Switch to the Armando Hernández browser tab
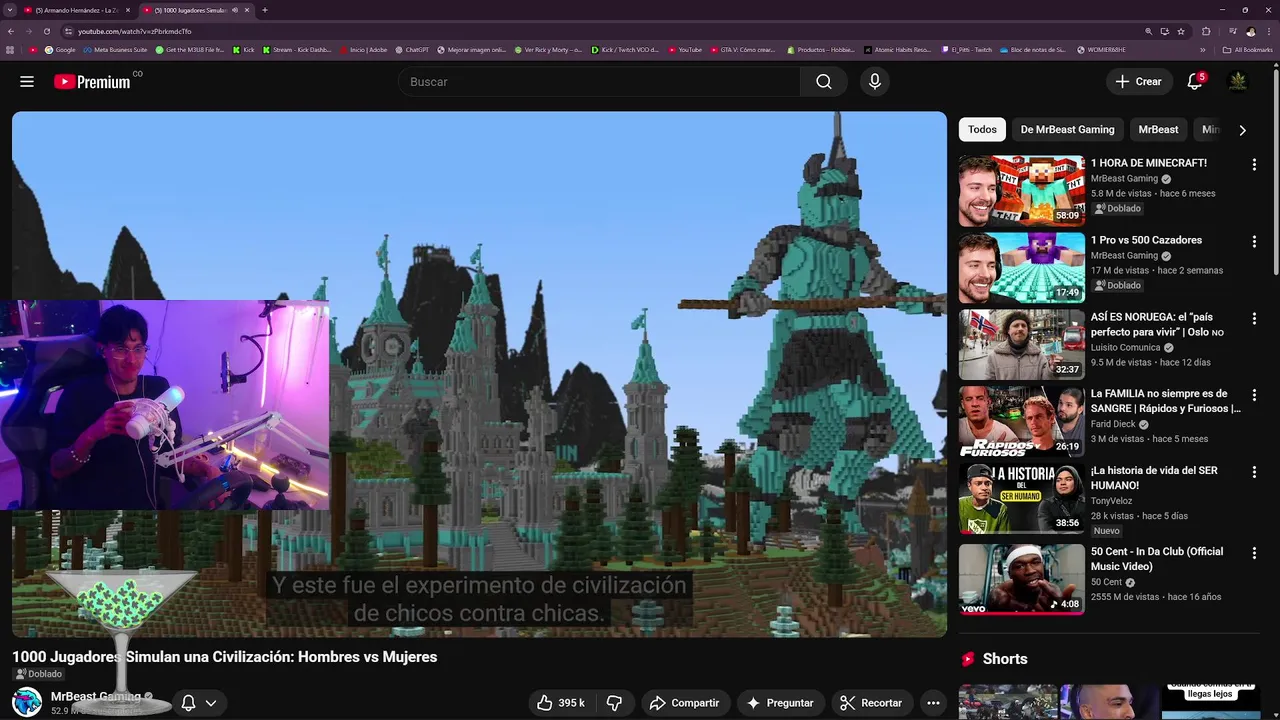The width and height of the screenshot is (1280, 720). pos(77,10)
